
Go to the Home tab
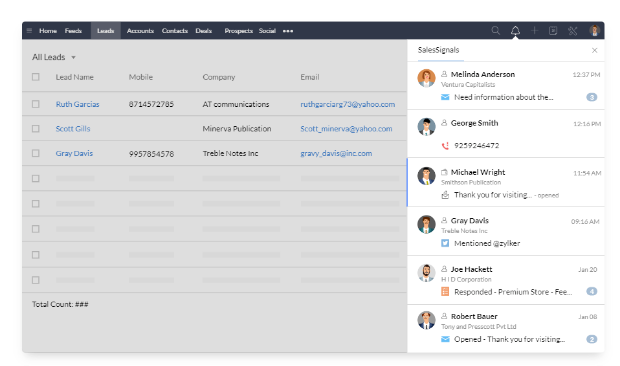(48, 31)
